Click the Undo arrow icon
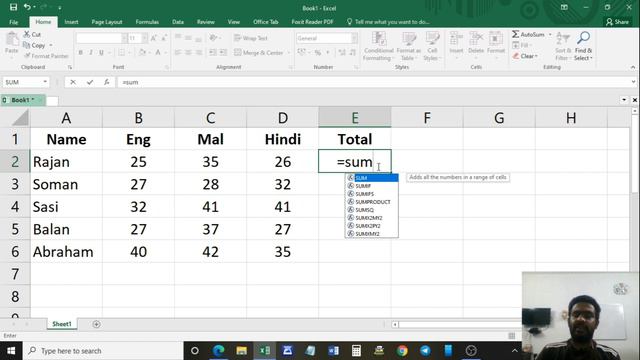Image resolution: width=640 pixels, height=360 pixels. [27, 7]
